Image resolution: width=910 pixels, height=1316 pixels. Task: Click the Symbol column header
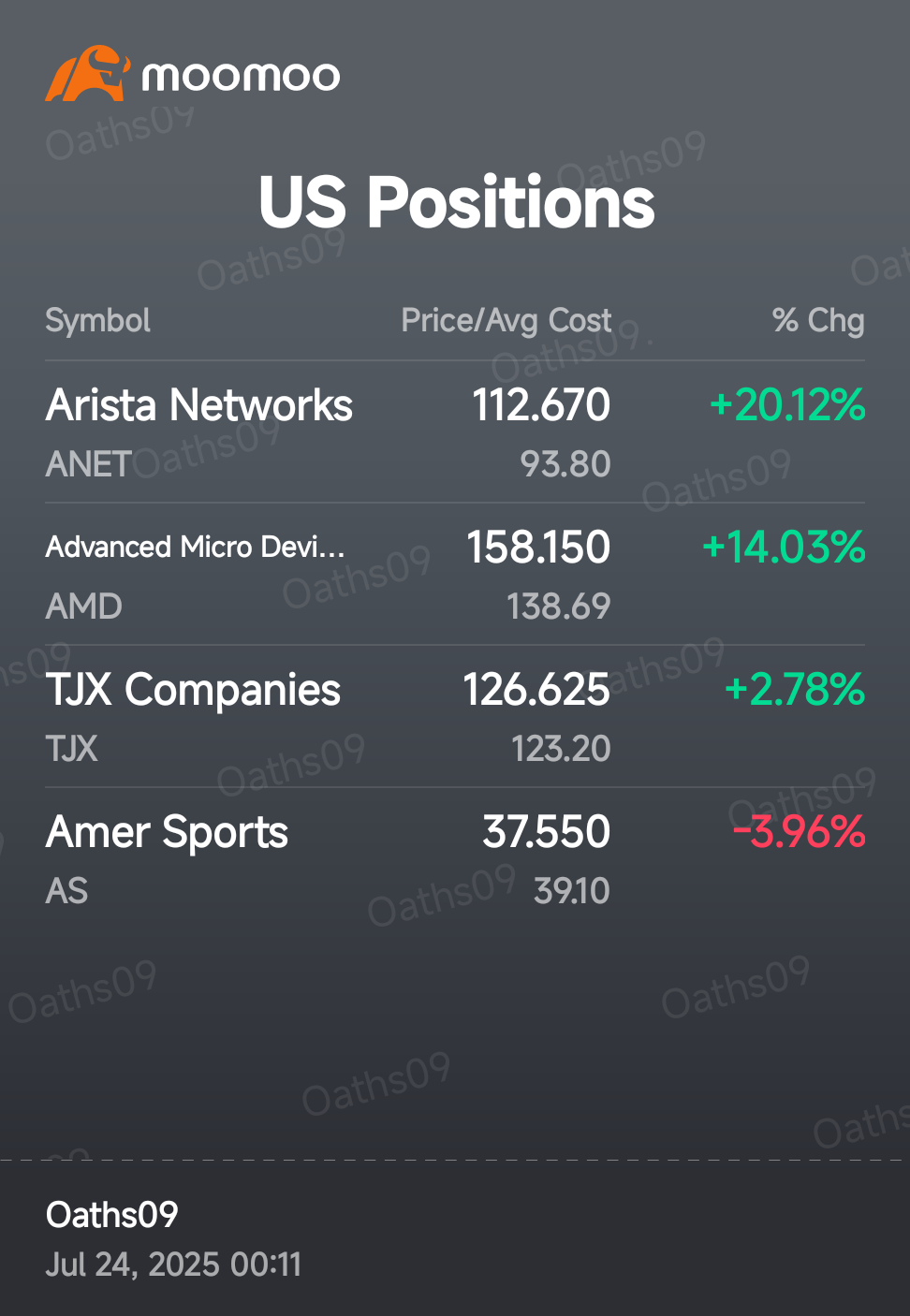pyautogui.click(x=97, y=320)
